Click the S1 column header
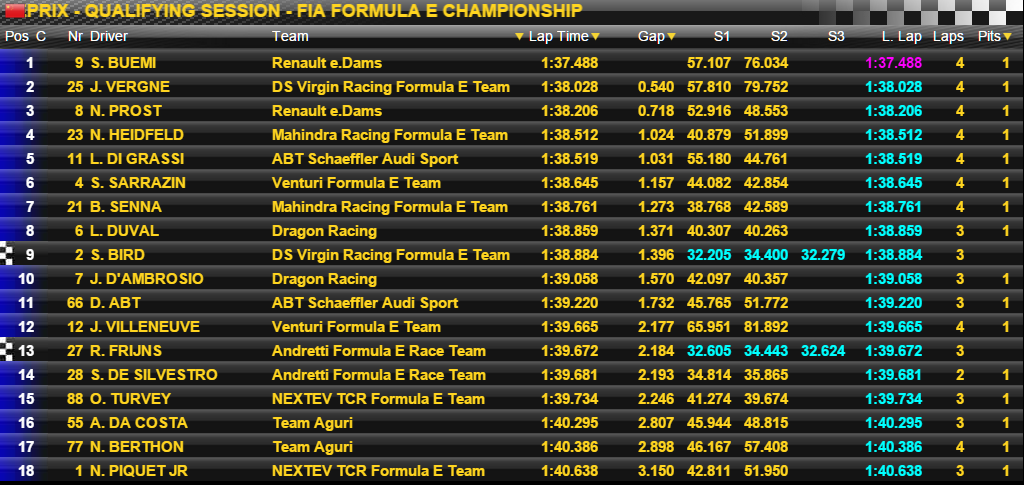 (721, 37)
